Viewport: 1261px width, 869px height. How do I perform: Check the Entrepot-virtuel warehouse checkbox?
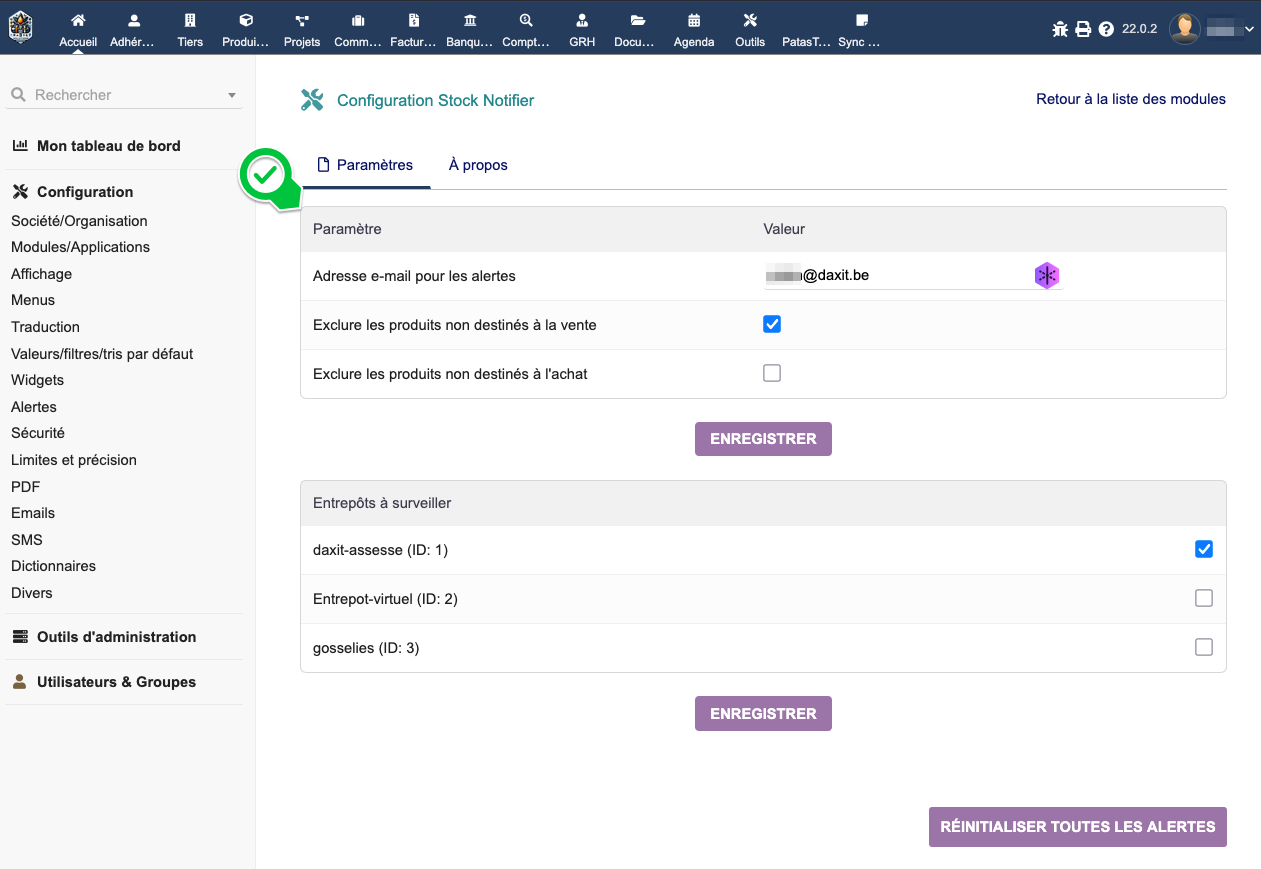(x=1204, y=598)
